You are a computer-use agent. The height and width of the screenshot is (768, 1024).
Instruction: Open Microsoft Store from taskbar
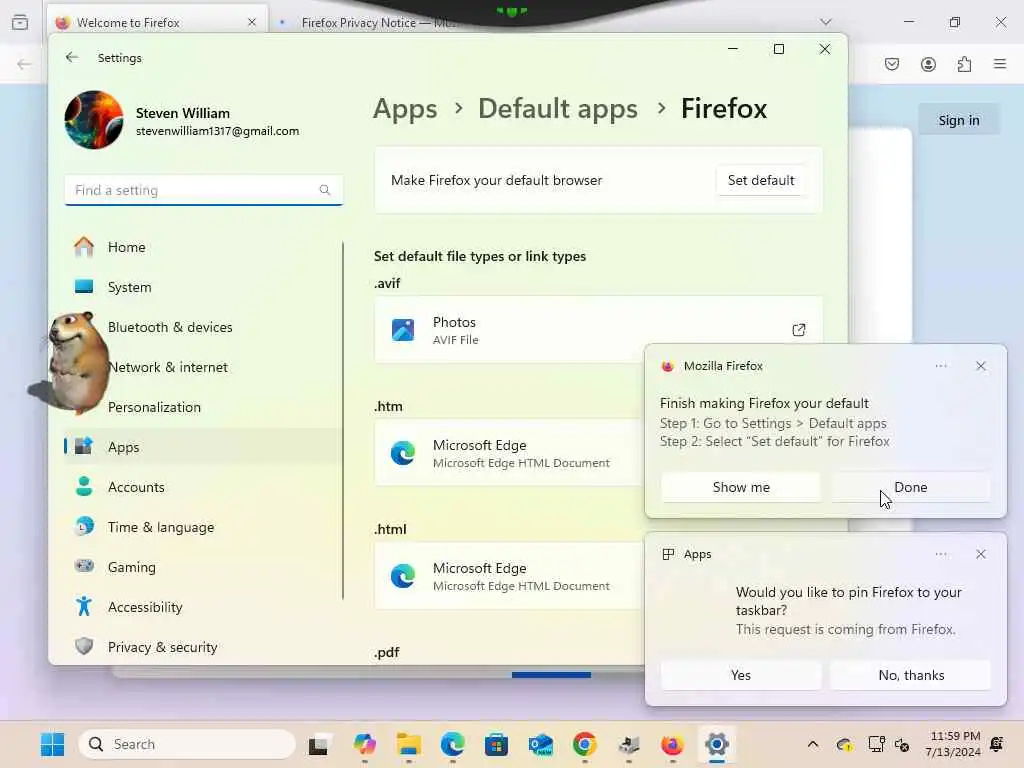coord(496,744)
